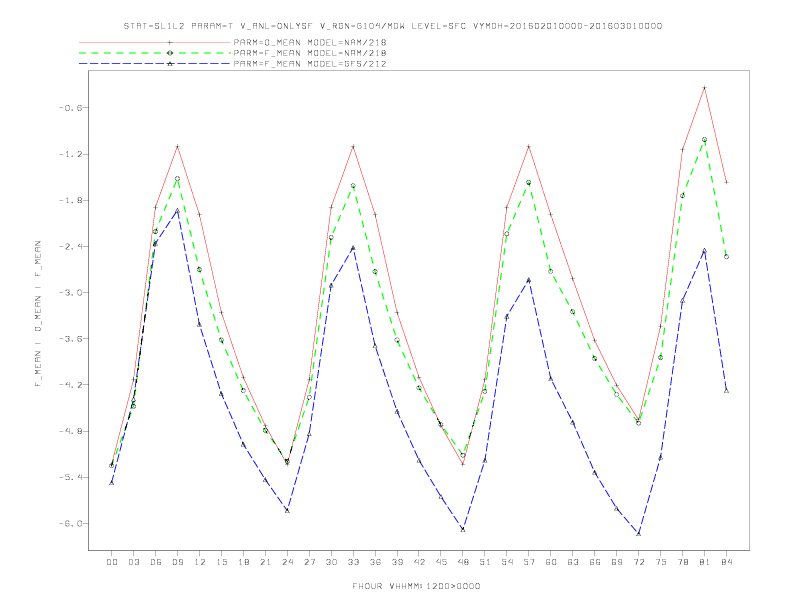Screen dimensions: 792x612
Task: Click x-axis tick label 09
Action: (x=177, y=562)
